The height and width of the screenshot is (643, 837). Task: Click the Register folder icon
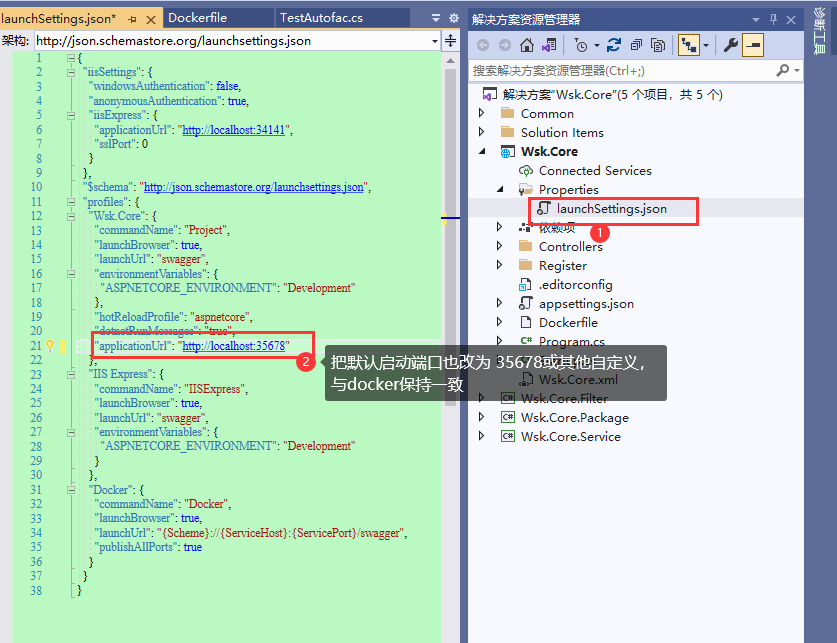click(x=526, y=265)
